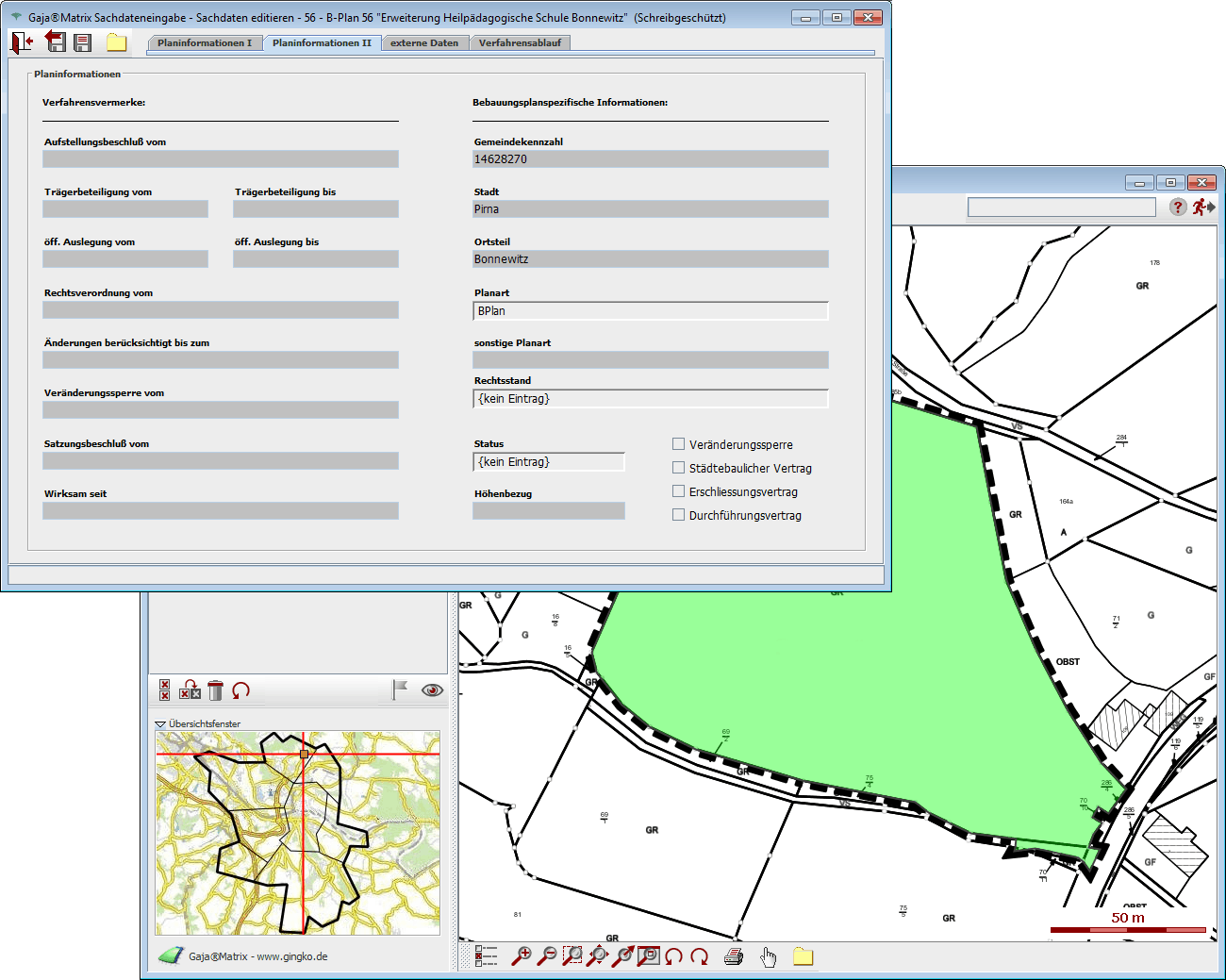Click the zoom in magnifier tool
Image resolution: width=1226 pixels, height=980 pixels.
point(521,956)
